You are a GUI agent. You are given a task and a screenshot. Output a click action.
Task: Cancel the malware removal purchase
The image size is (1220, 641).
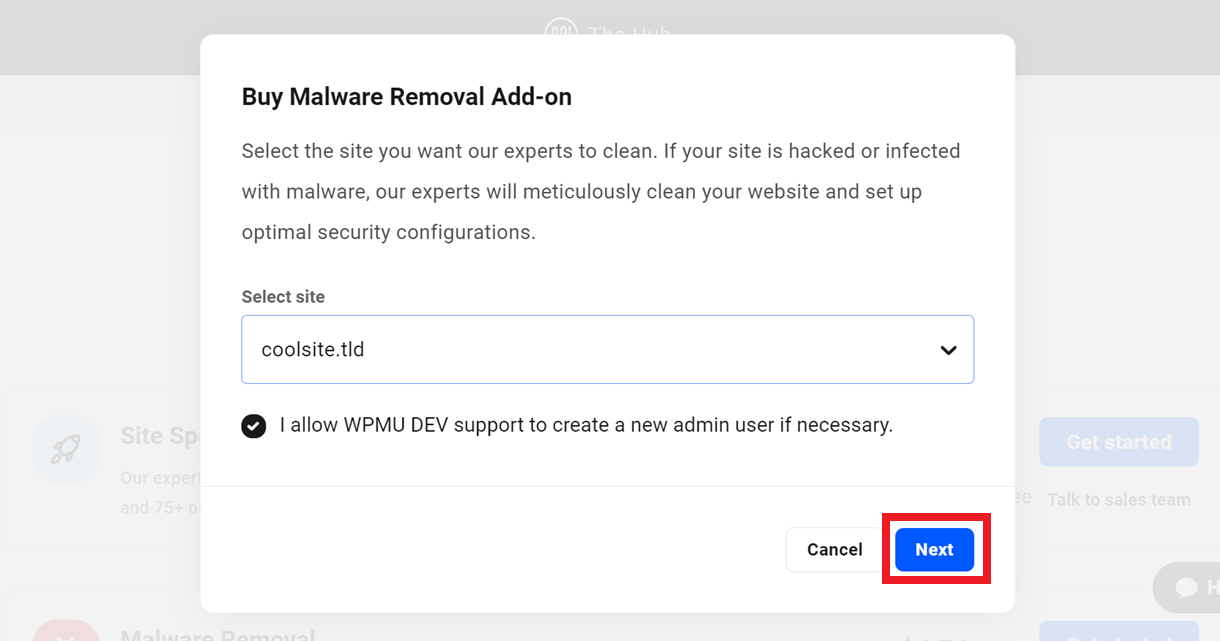click(x=834, y=550)
